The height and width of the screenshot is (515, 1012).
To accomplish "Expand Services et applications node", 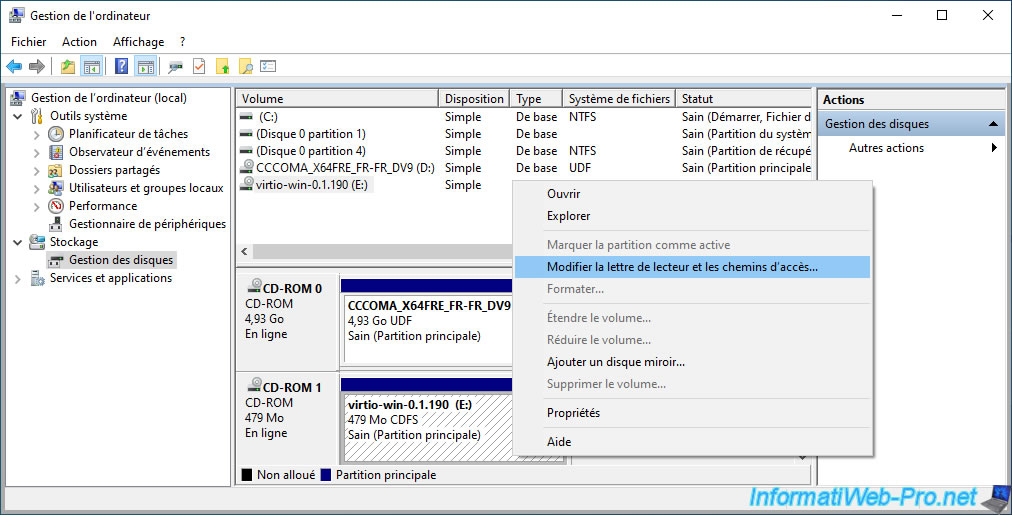I will coord(18,279).
